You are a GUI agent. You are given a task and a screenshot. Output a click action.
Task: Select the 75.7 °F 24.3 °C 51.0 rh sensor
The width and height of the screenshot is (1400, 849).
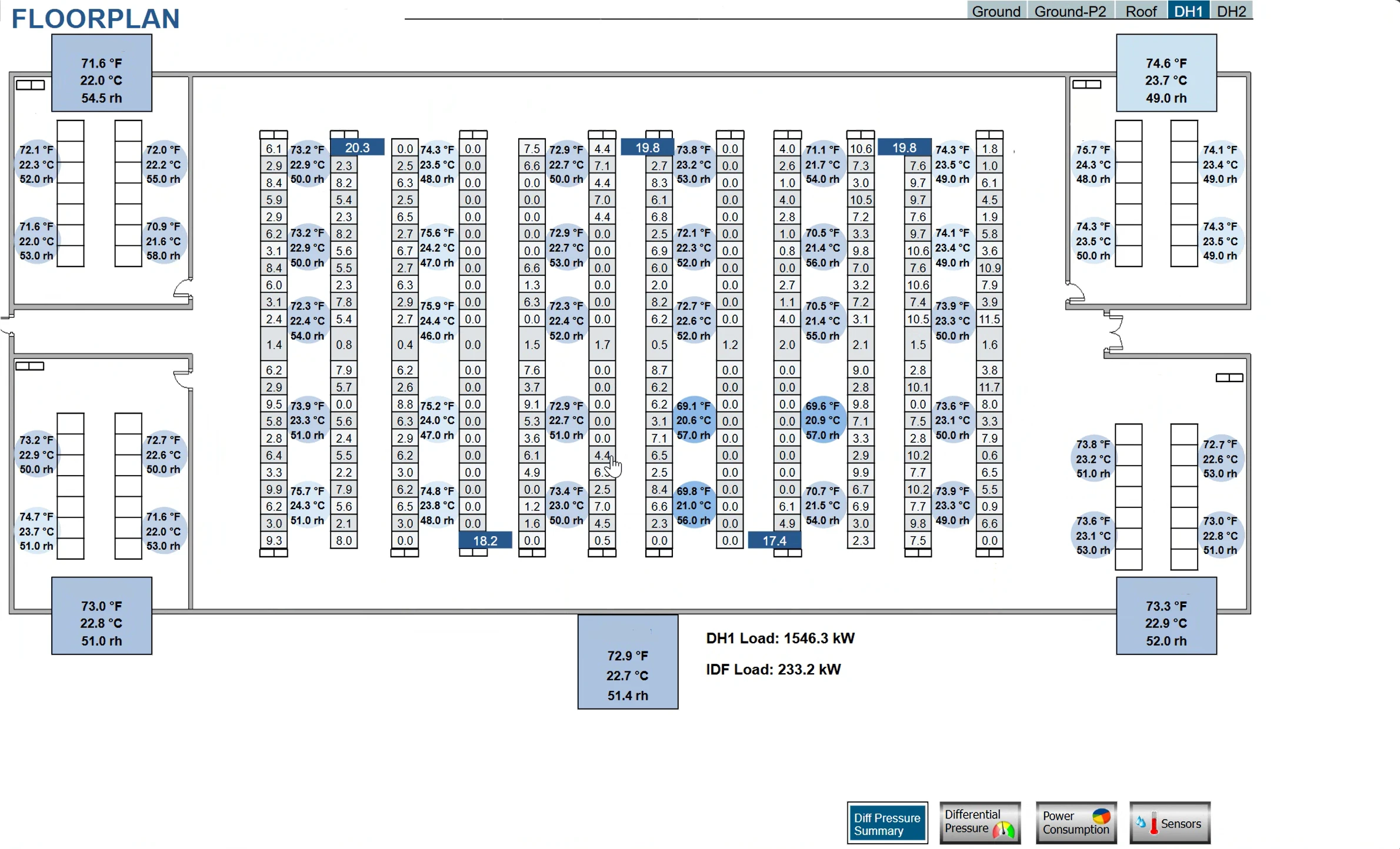(x=307, y=505)
